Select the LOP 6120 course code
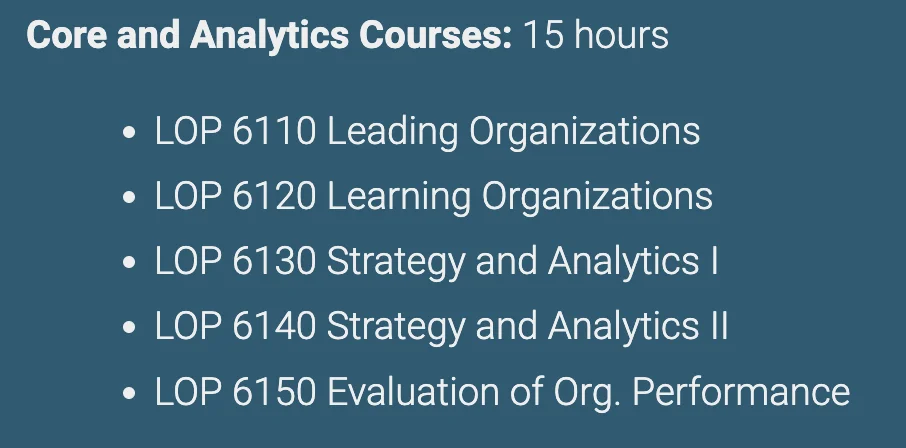This screenshot has width=906, height=448. [x=236, y=197]
